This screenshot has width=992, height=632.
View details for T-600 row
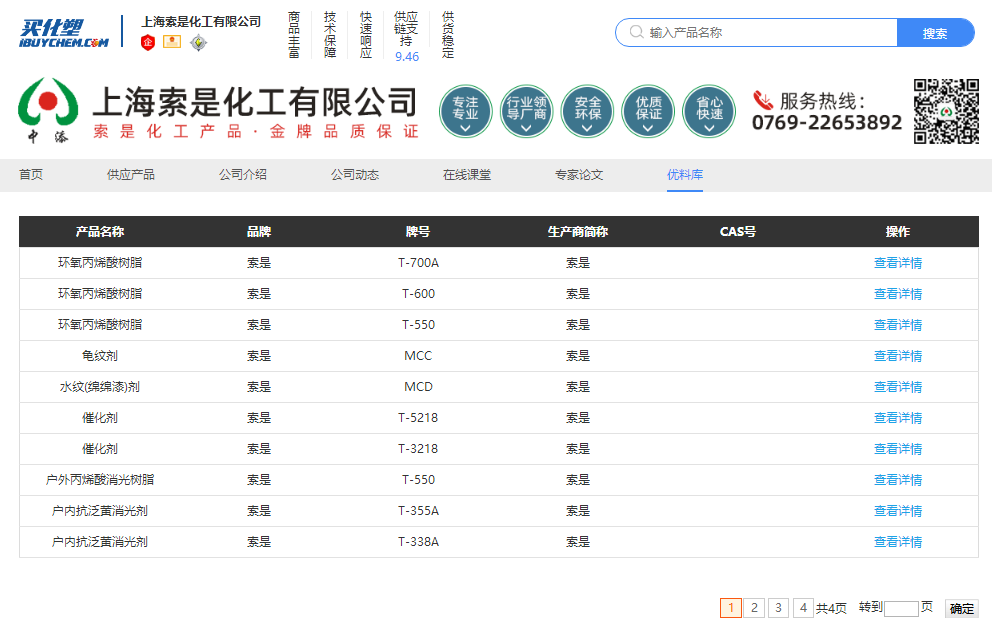coord(898,294)
